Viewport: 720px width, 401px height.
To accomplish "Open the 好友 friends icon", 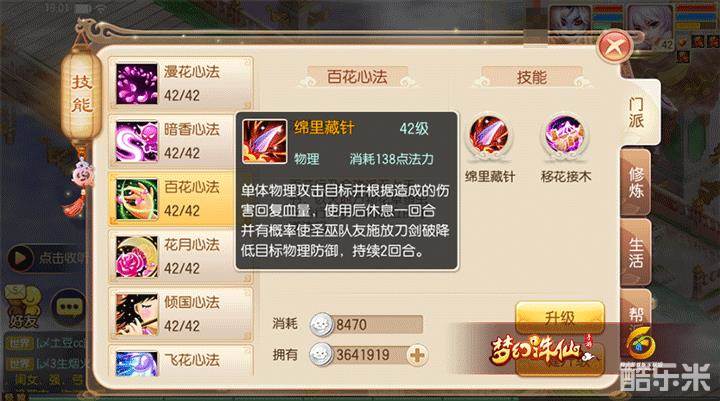I will click(22, 306).
